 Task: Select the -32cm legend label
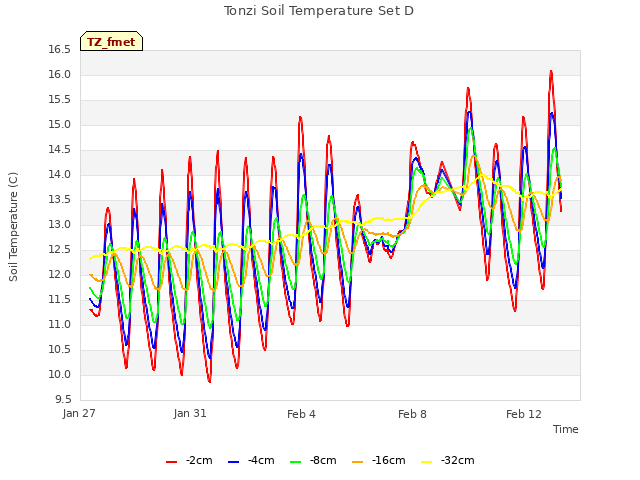point(458,460)
